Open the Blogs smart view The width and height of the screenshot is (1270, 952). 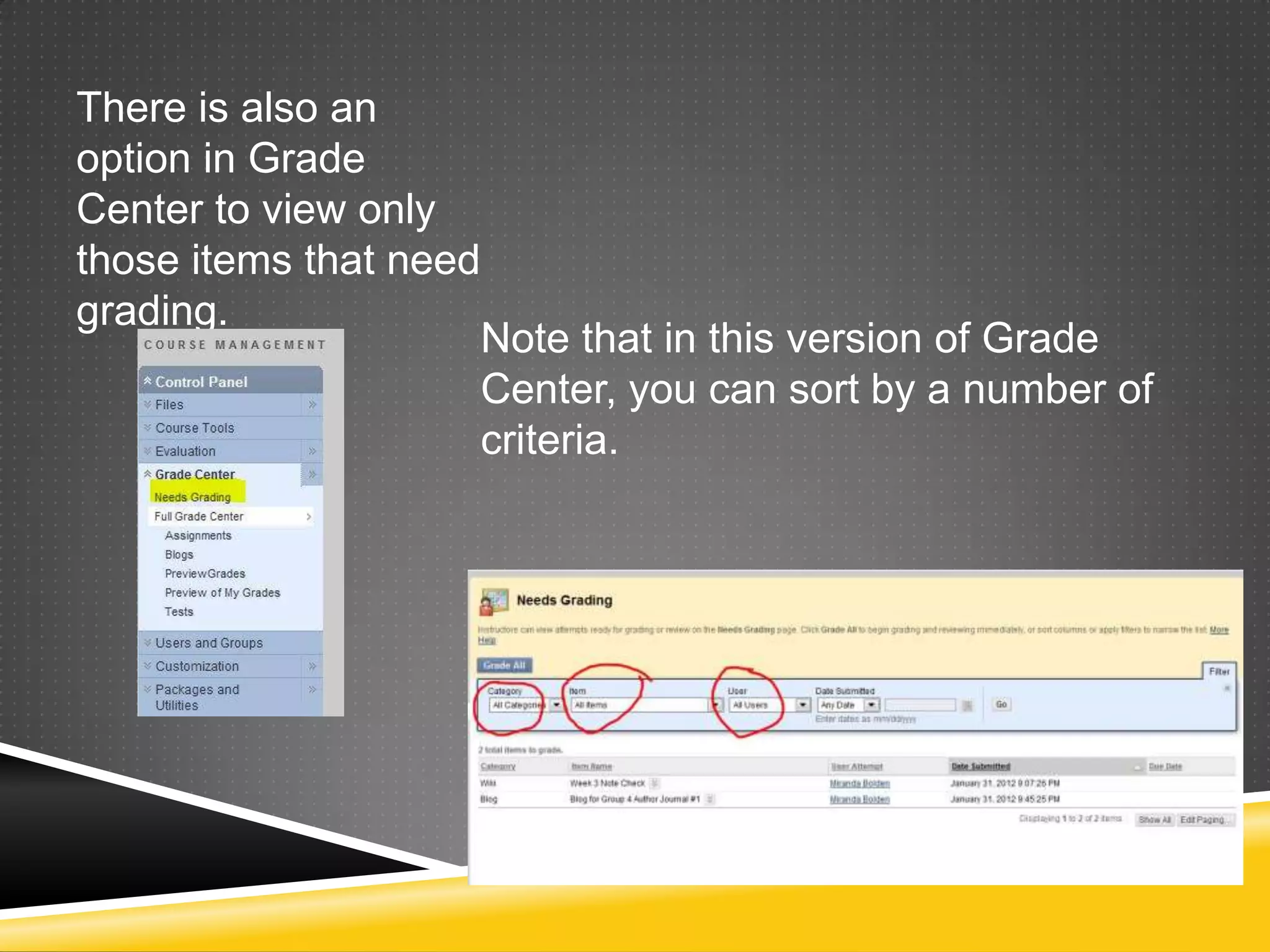(x=179, y=555)
